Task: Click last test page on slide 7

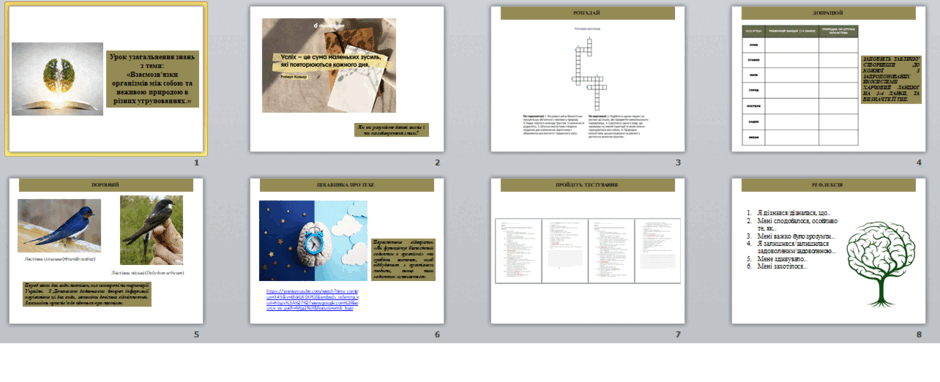Action: (x=658, y=251)
